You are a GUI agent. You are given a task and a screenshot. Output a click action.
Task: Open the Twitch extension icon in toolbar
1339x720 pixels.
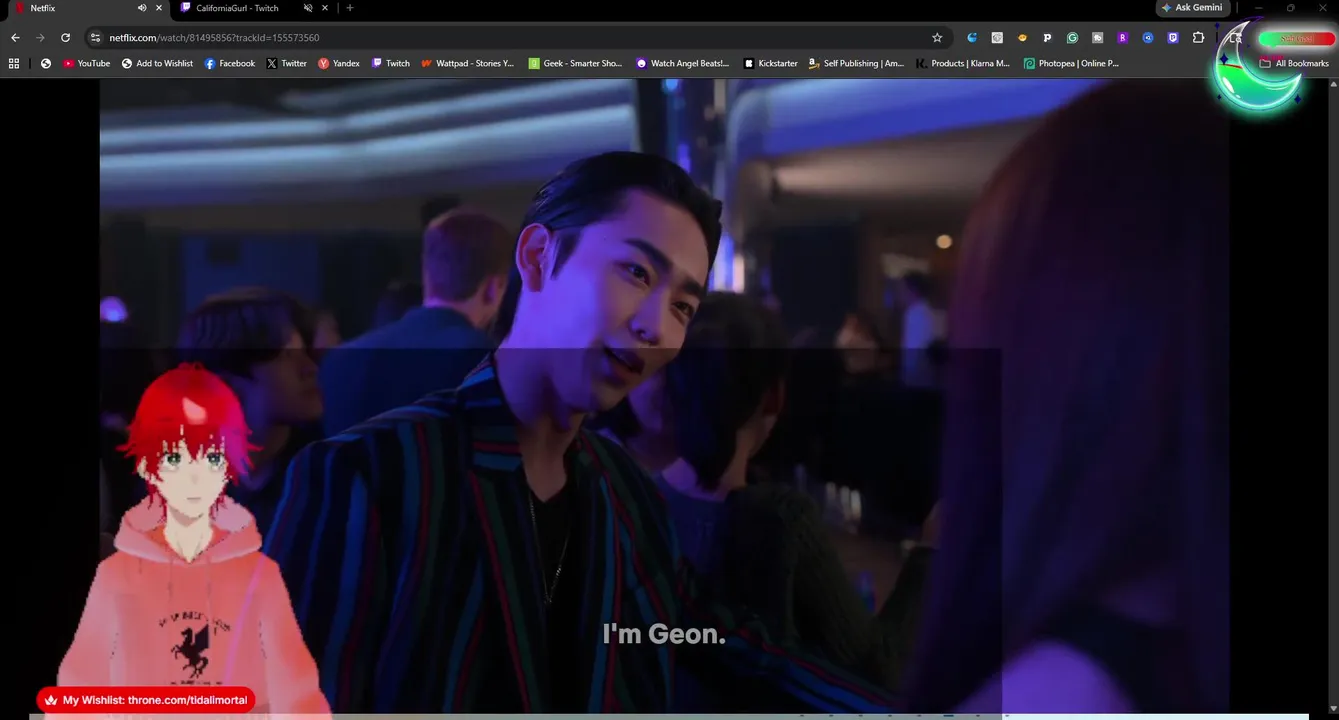click(1173, 38)
